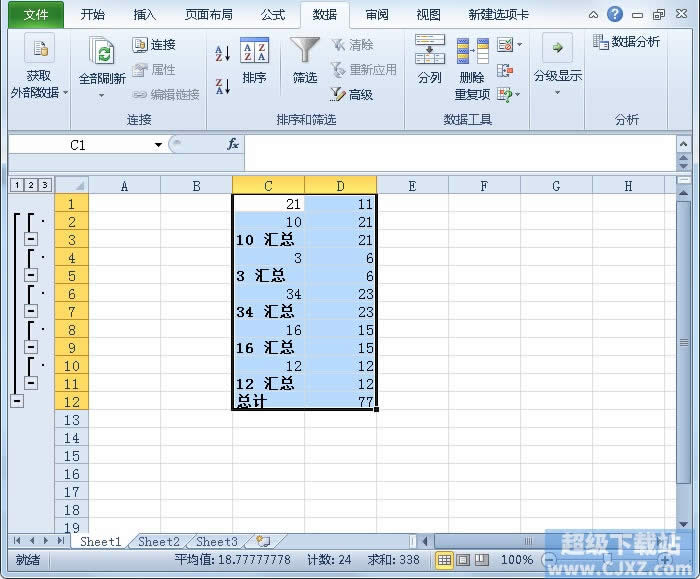Screen dimensions: 700x579
Task: Collapse the grand total group at row 12
Action: 17,401
